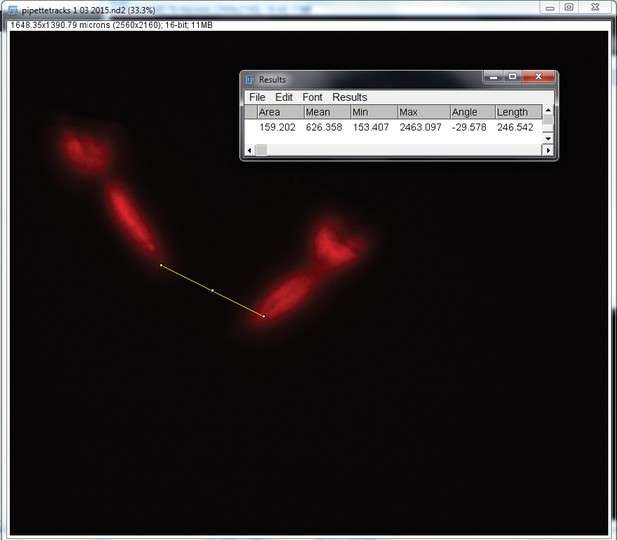Viewport: 617px width, 540px height.
Task: Click the pipettetracks image window title icon
Action: coord(13,10)
